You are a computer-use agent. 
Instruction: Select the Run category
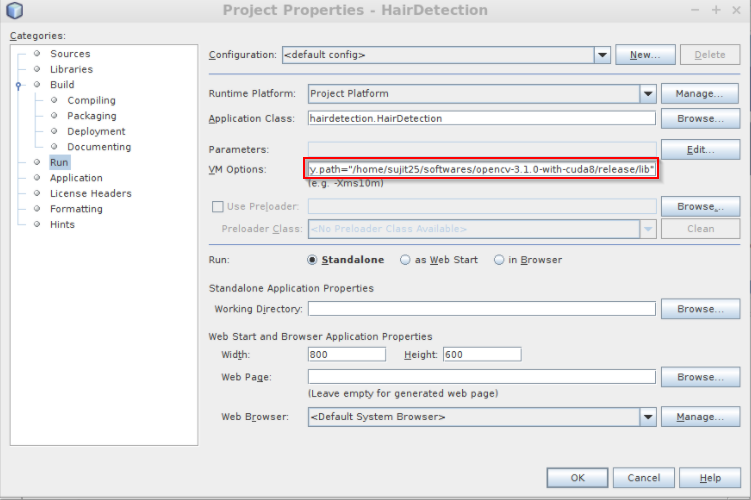tap(59, 162)
